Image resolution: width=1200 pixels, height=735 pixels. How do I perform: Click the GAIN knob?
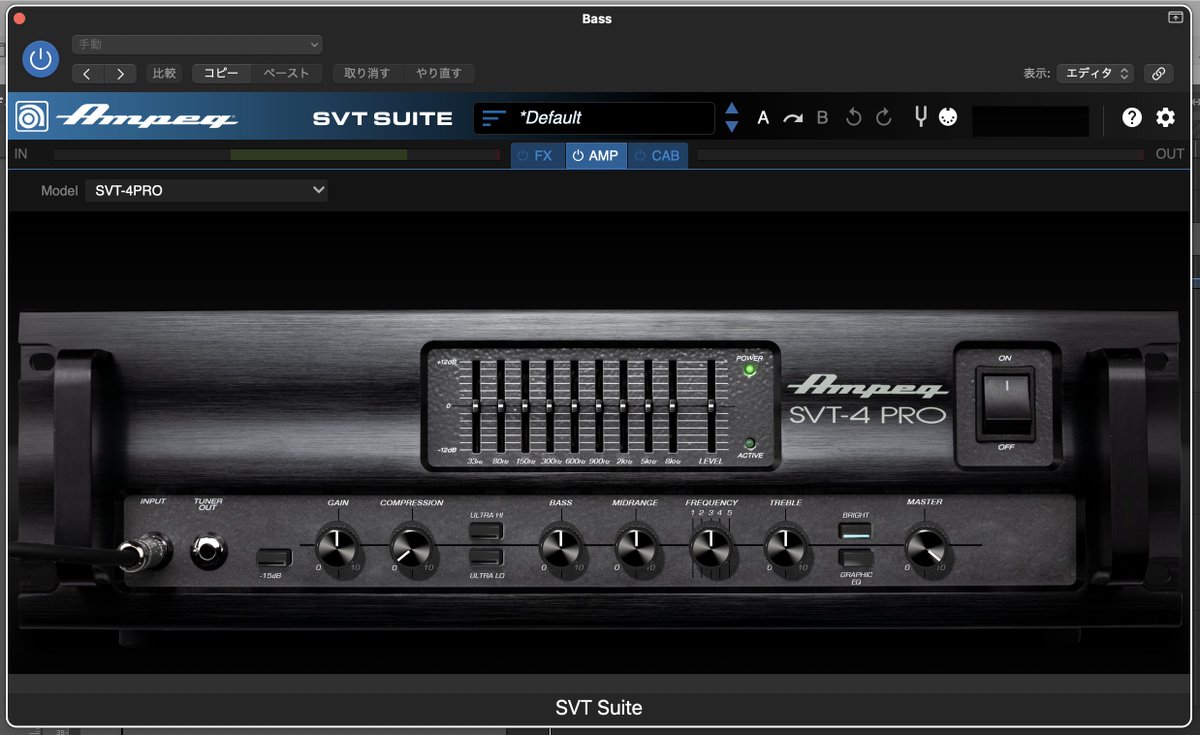pos(336,546)
